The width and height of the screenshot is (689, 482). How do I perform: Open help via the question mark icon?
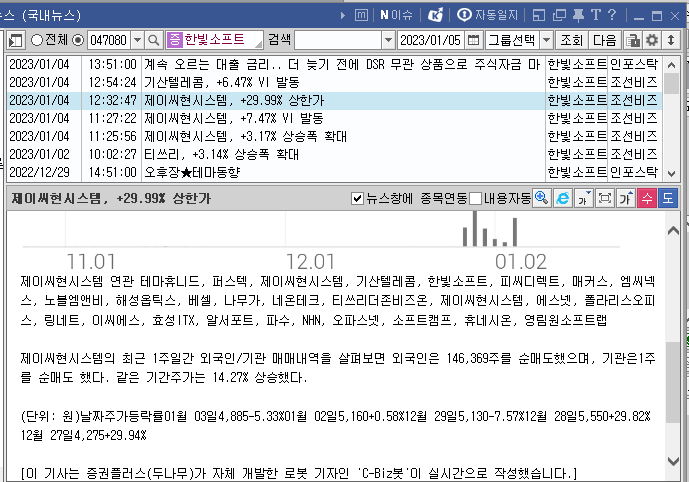coord(612,15)
